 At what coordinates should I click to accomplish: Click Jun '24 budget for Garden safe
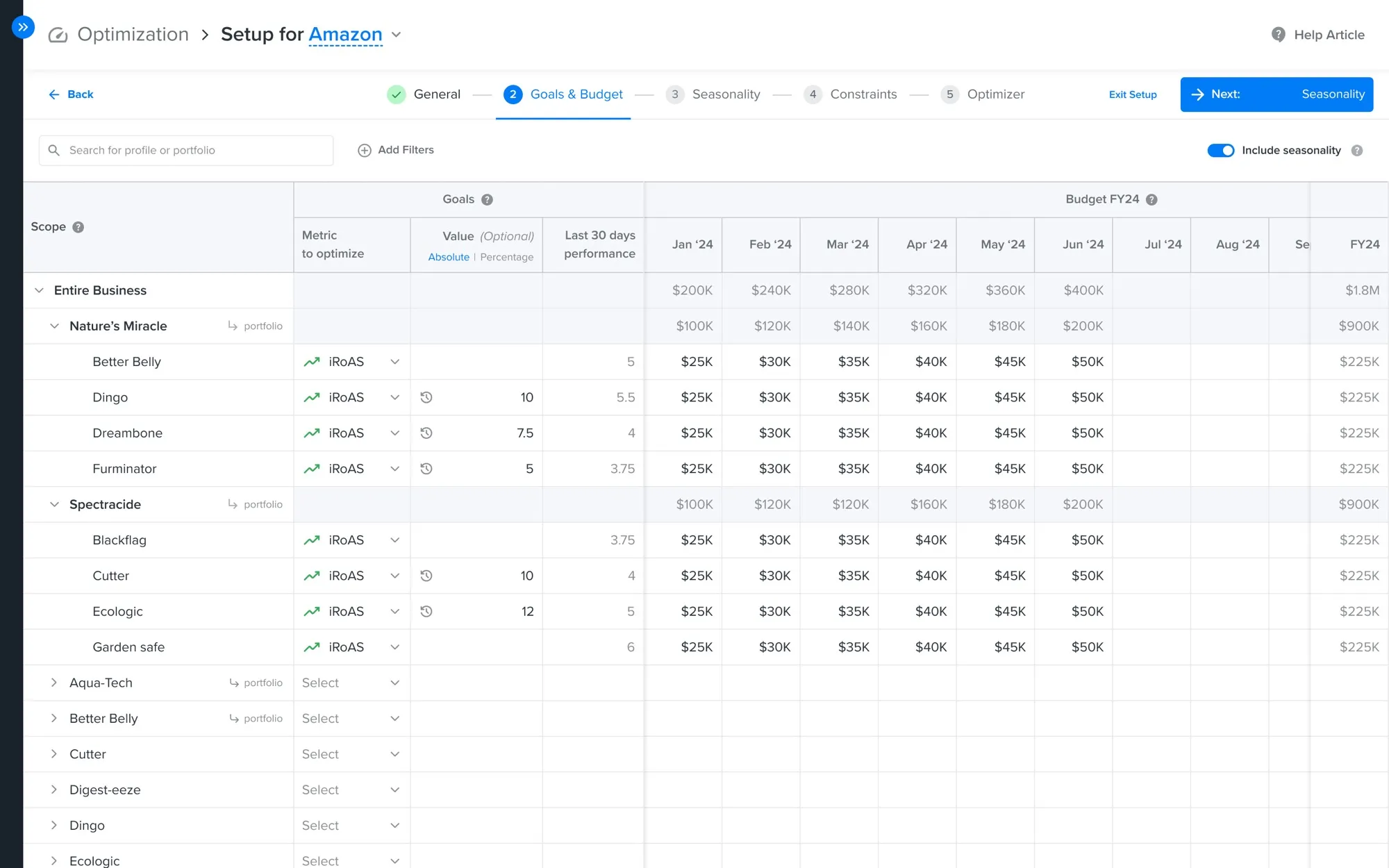[x=1074, y=647]
